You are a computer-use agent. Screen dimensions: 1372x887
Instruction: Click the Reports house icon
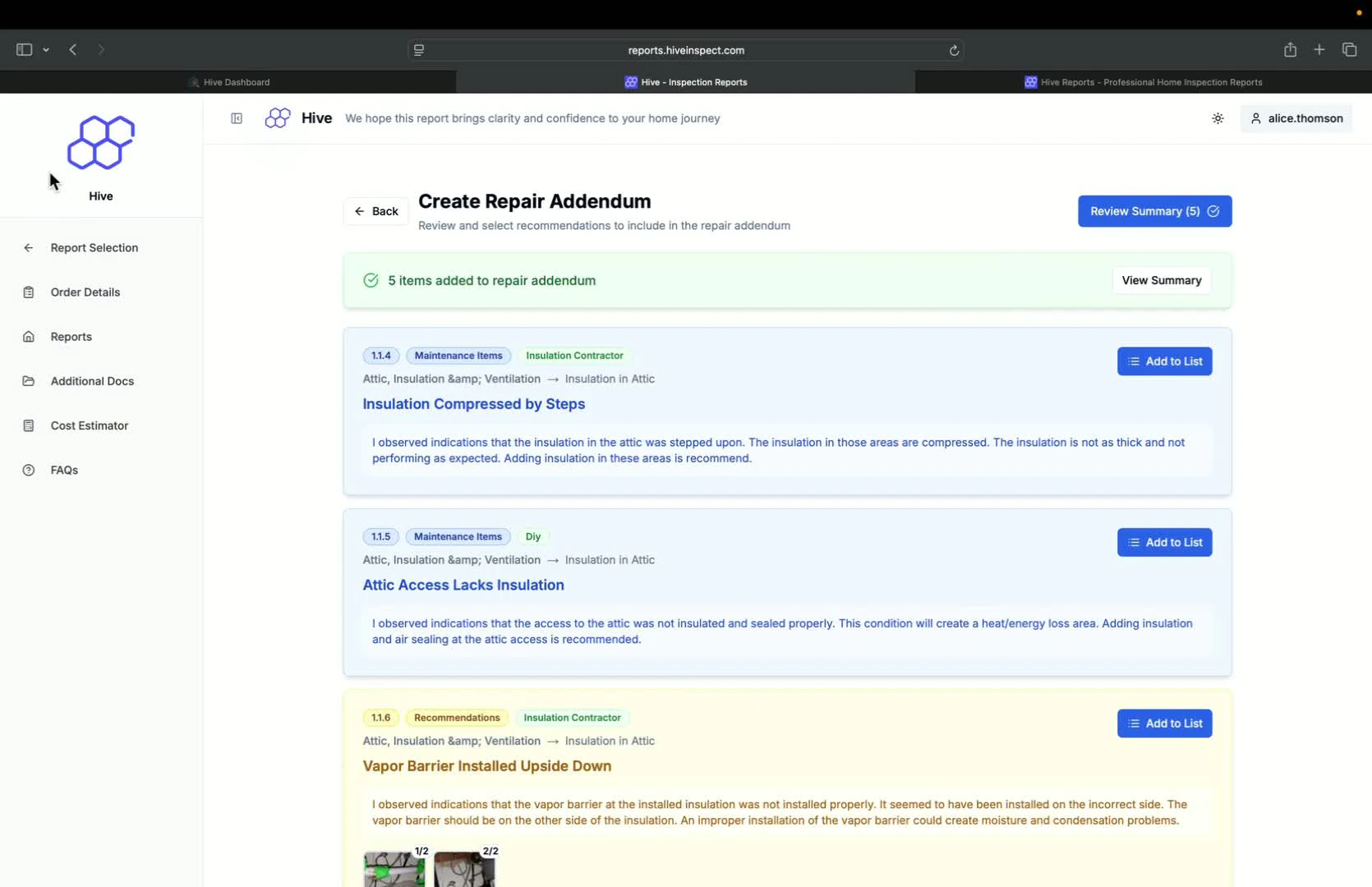coord(29,337)
